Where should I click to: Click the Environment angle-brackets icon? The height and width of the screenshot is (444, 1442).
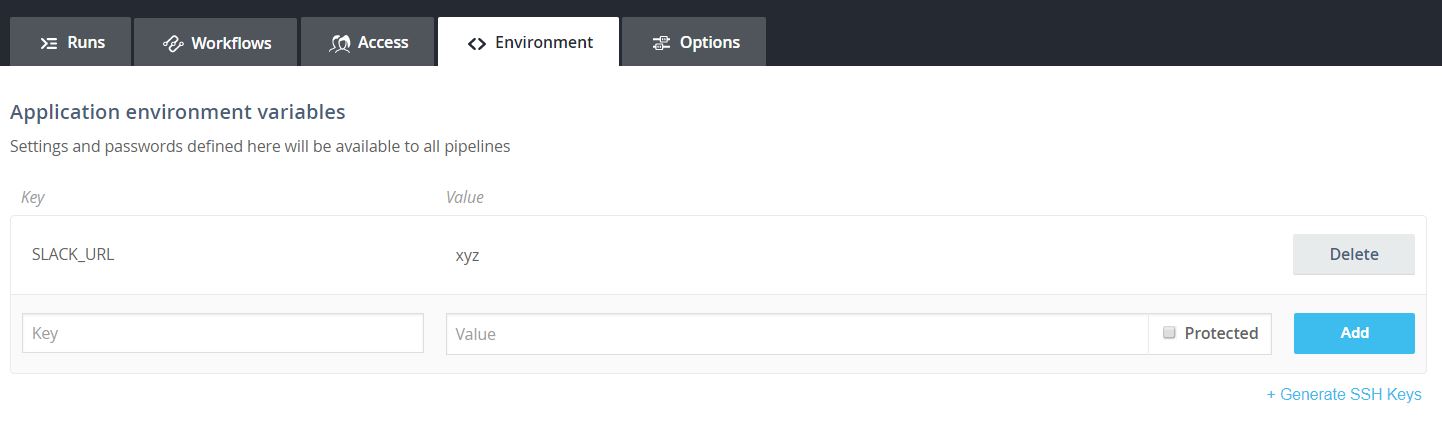[x=477, y=43]
